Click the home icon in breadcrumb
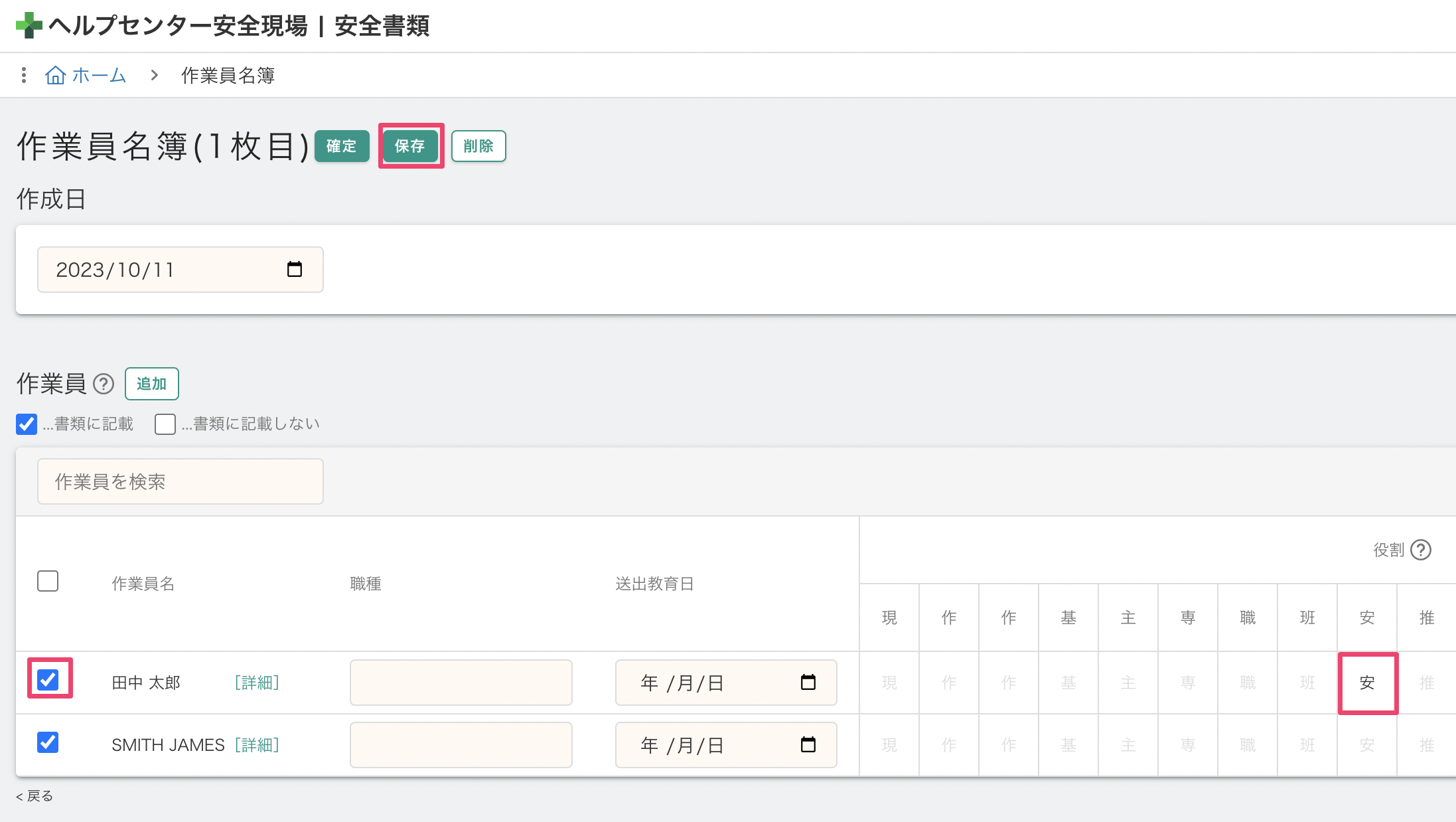Image resolution: width=1456 pixels, height=822 pixels. coord(55,75)
